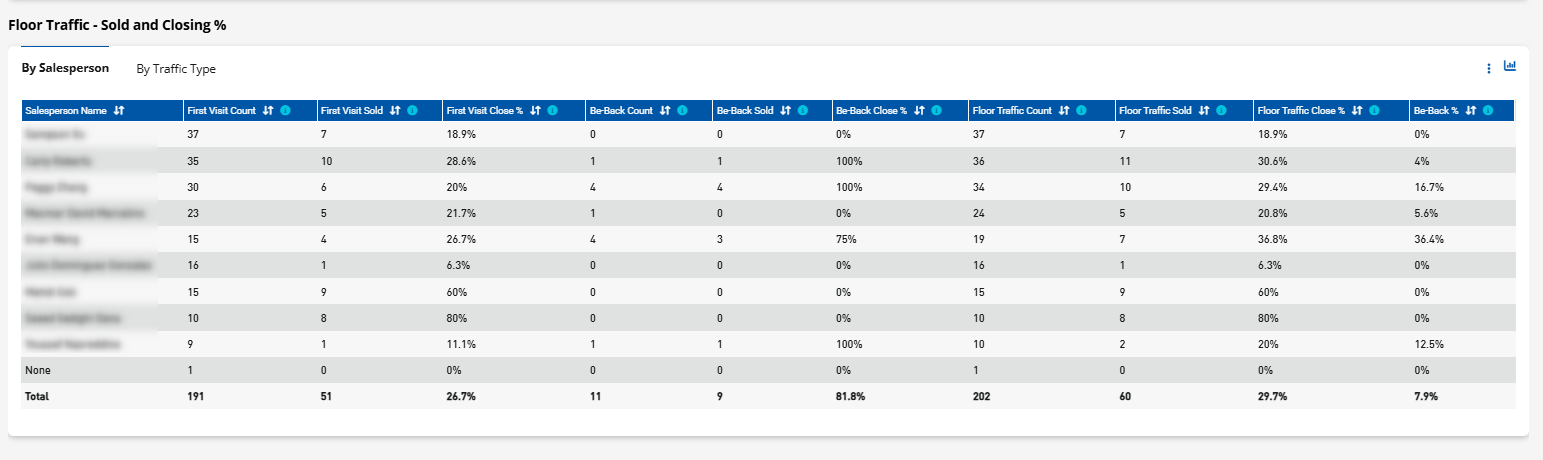Click the First Visit Count header label
Image resolution: width=1543 pixels, height=460 pixels.
tap(222, 111)
